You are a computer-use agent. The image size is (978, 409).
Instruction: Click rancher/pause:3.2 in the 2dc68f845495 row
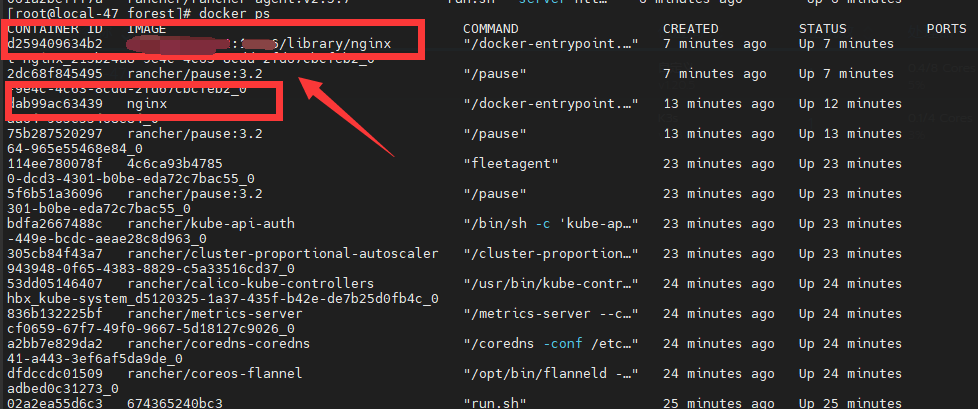(195, 74)
